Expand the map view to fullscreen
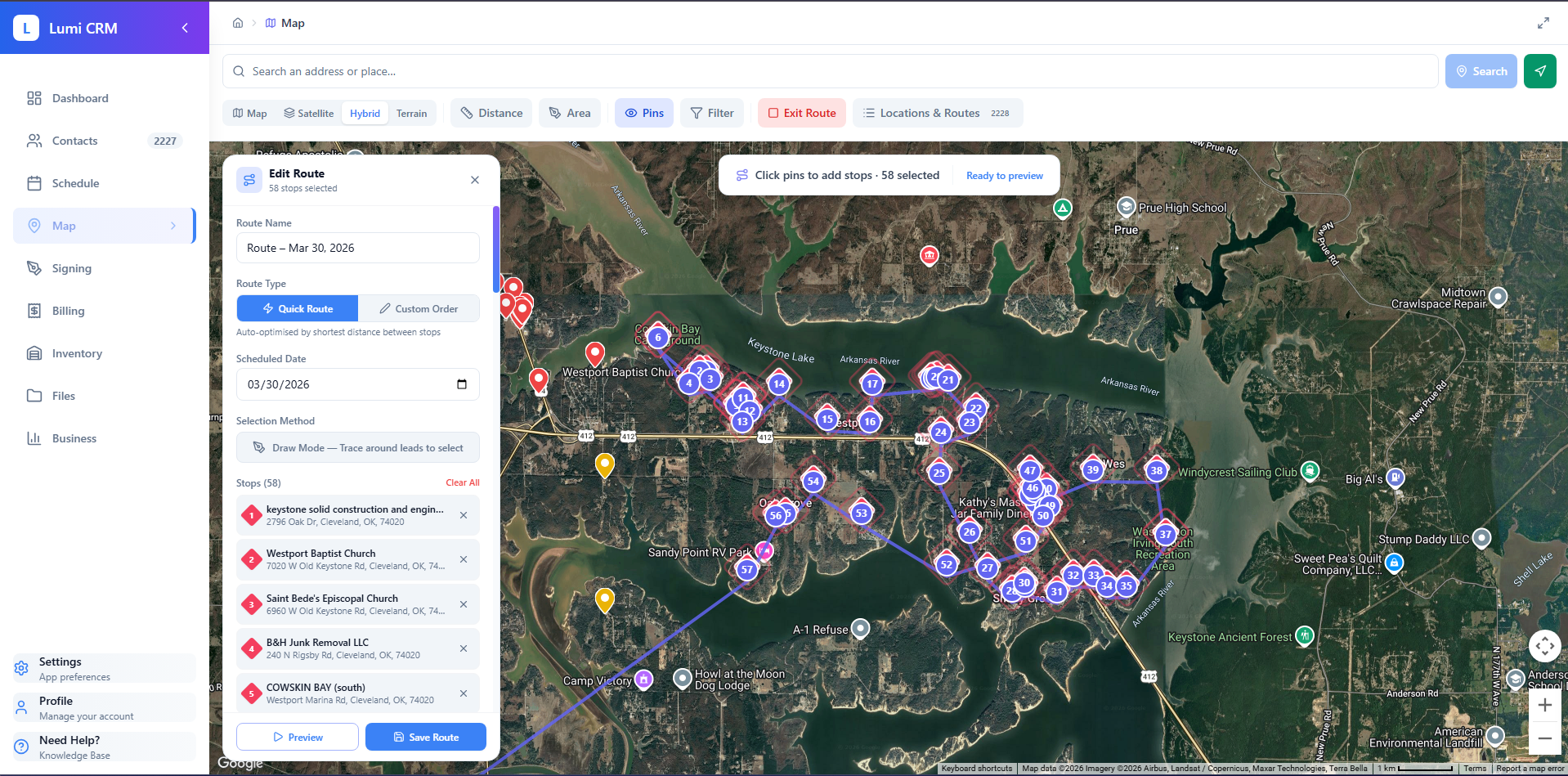Image resolution: width=1568 pixels, height=776 pixels. point(1543,23)
